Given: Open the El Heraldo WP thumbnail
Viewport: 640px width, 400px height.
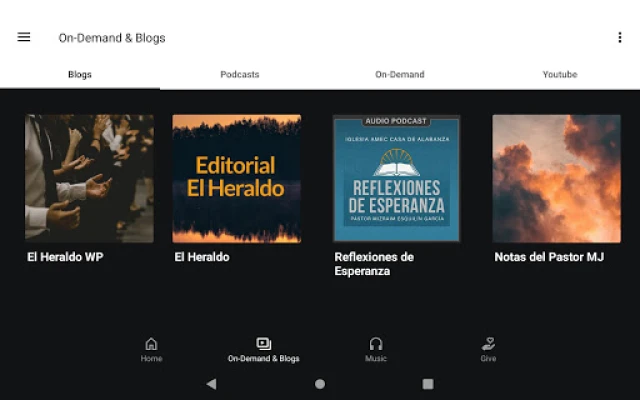Looking at the screenshot, I should [x=89, y=178].
